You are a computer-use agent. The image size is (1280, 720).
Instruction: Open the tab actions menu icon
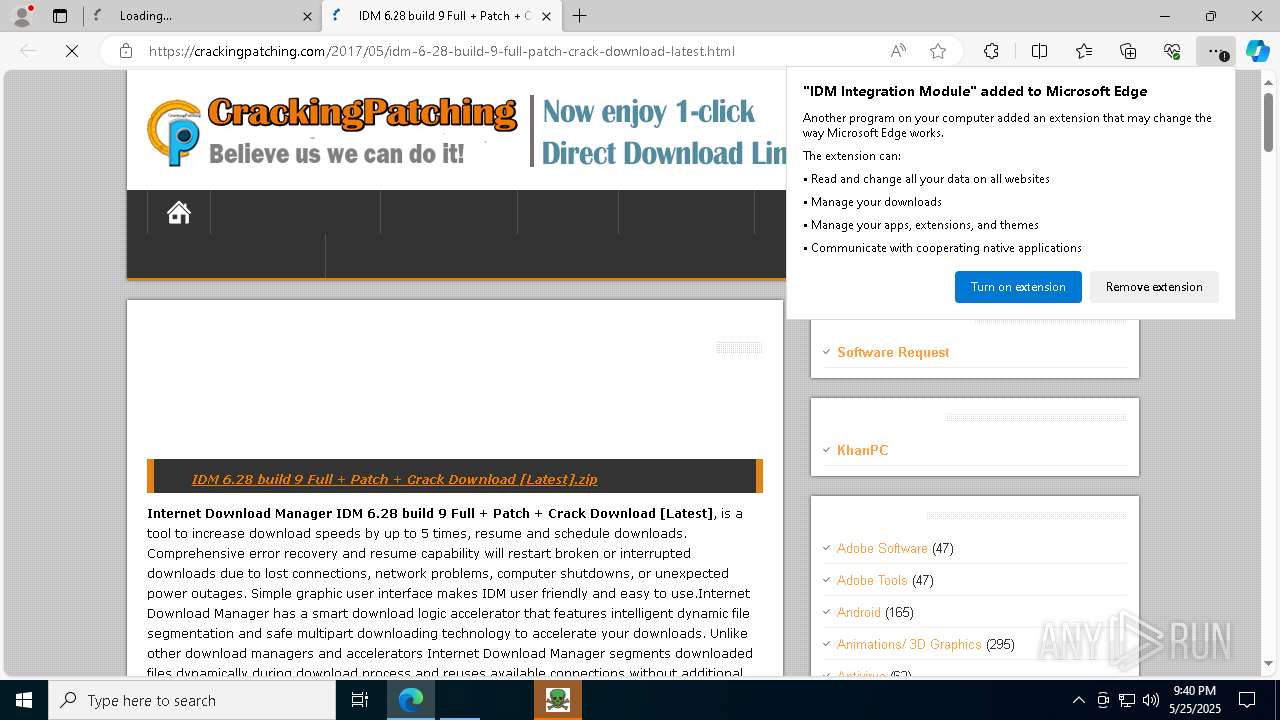(x=60, y=16)
